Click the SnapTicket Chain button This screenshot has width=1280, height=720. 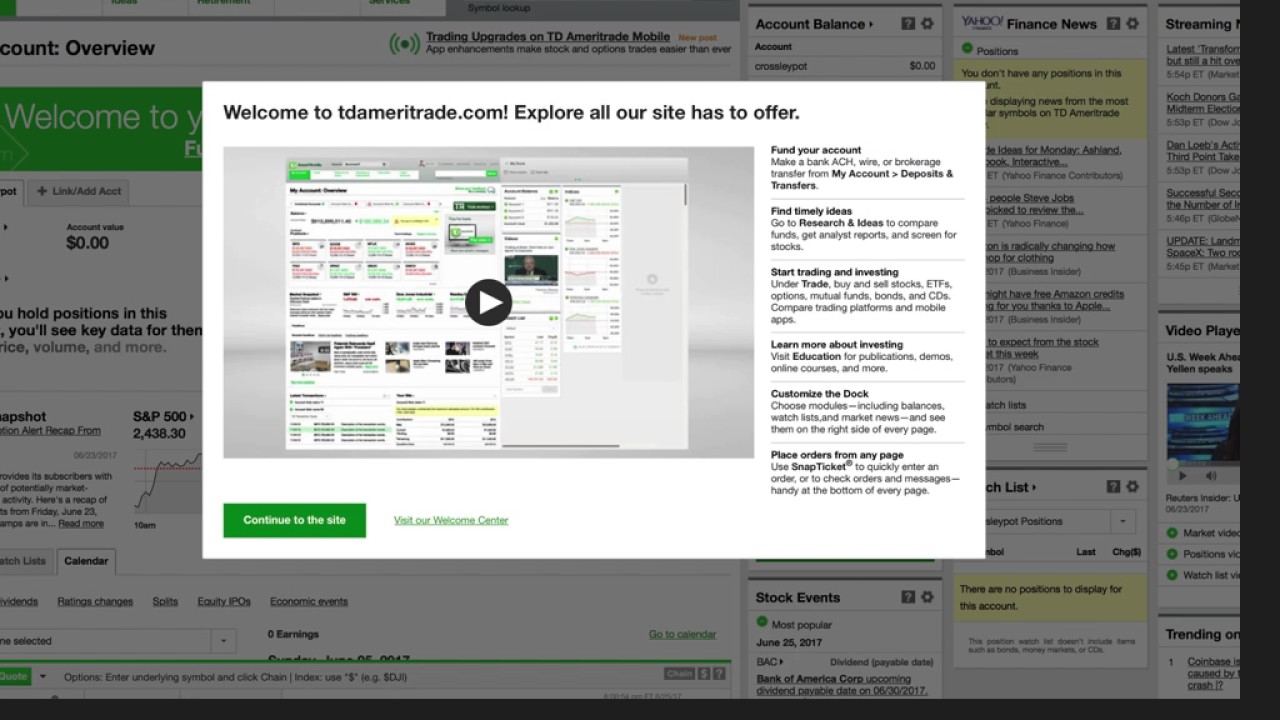[x=679, y=675]
